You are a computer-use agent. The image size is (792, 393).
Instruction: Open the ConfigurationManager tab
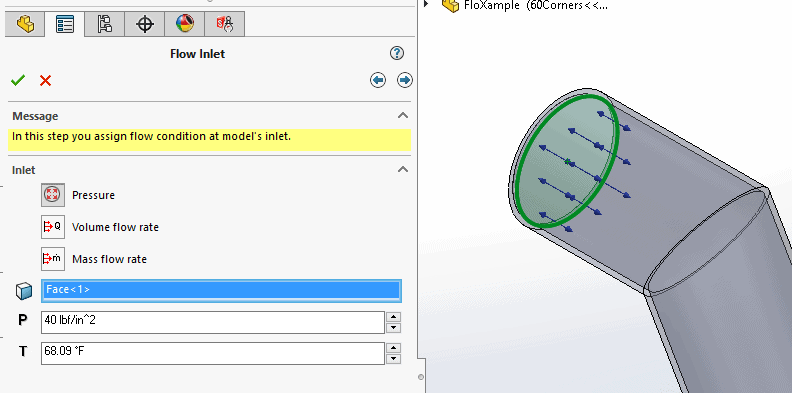click(105, 24)
